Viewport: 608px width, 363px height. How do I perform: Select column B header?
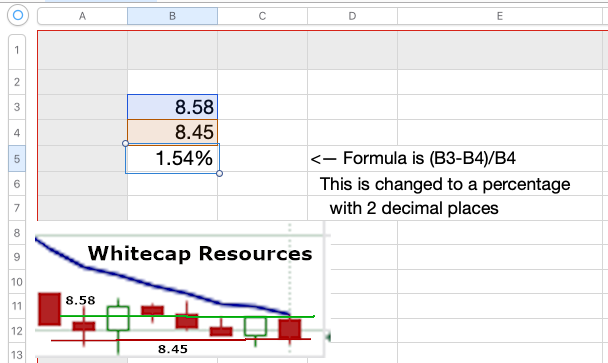coord(173,16)
